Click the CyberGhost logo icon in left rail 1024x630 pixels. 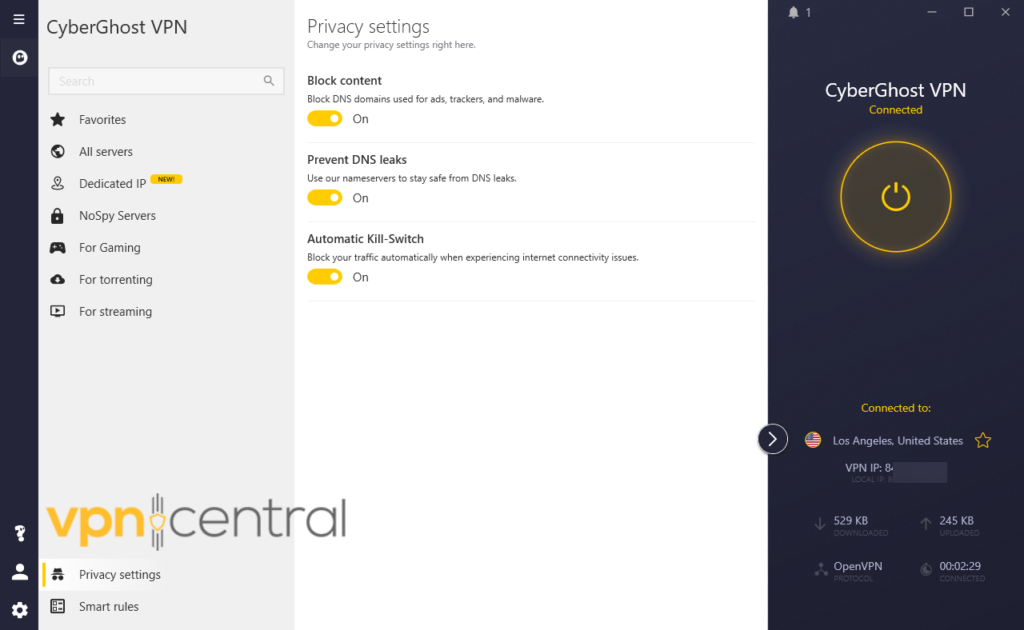[x=19, y=58]
